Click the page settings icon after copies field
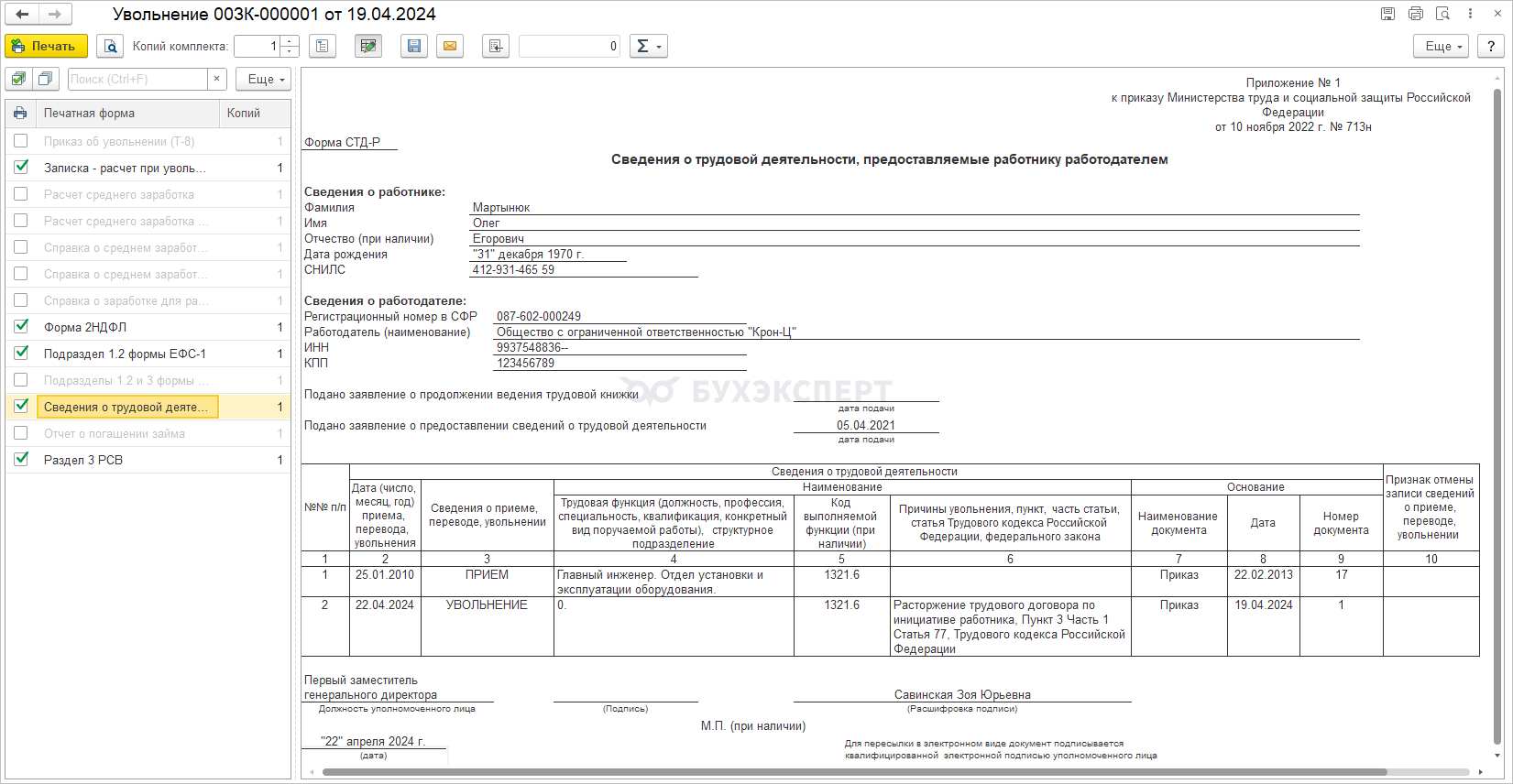This screenshot has height=784, width=1513. pos(323,46)
